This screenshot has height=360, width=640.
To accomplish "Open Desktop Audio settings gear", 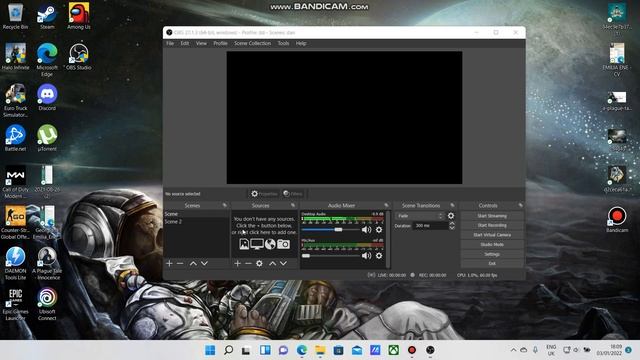I will [379, 230].
